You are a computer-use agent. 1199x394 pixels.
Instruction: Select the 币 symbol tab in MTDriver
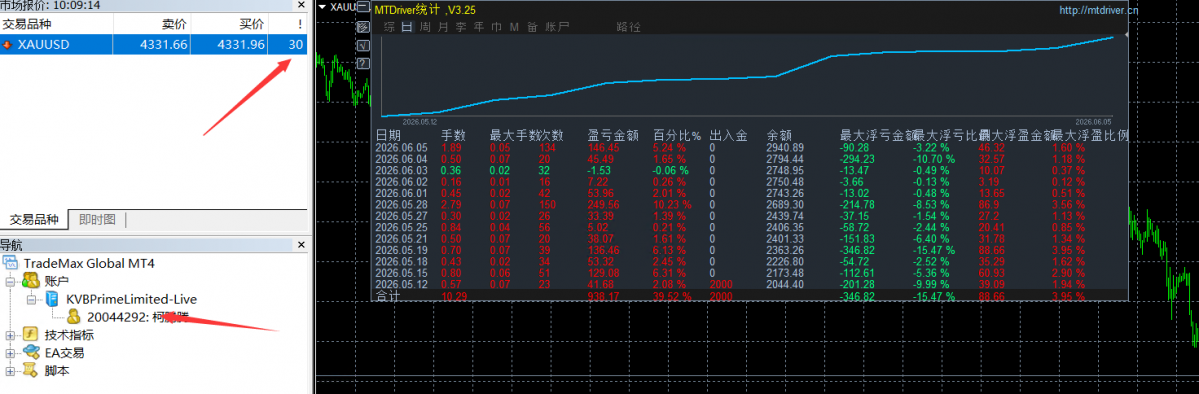coord(496,27)
